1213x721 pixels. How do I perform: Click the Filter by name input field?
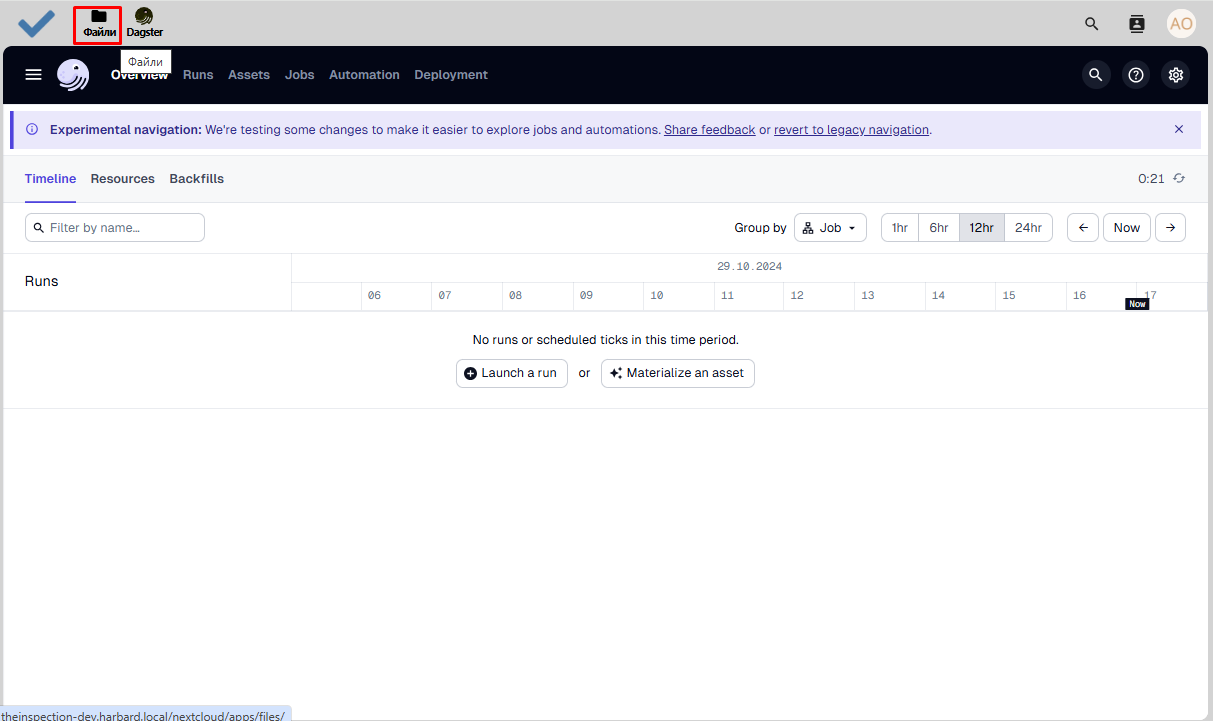[x=115, y=228]
